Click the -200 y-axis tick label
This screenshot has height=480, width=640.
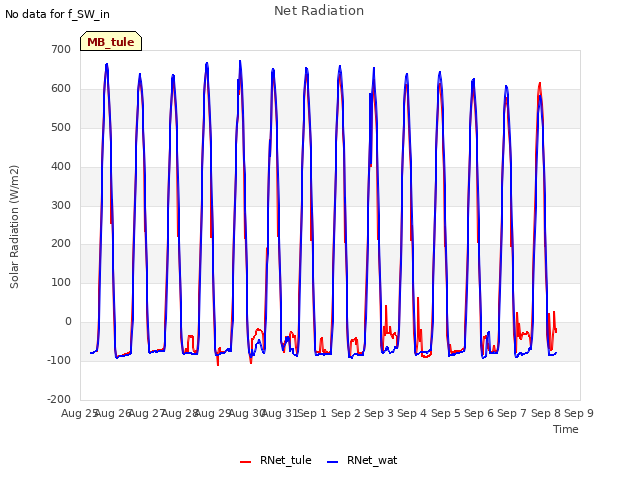pos(59,399)
